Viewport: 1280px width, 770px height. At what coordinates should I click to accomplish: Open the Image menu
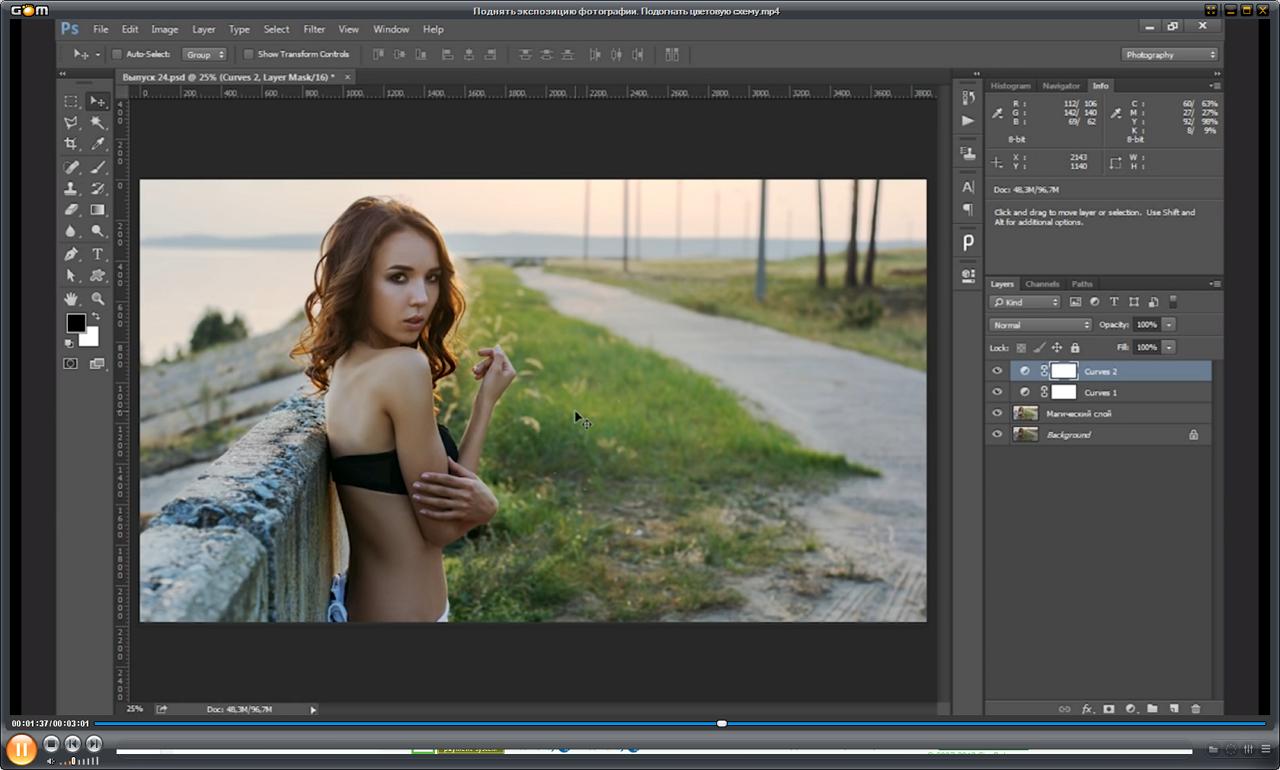[x=164, y=29]
